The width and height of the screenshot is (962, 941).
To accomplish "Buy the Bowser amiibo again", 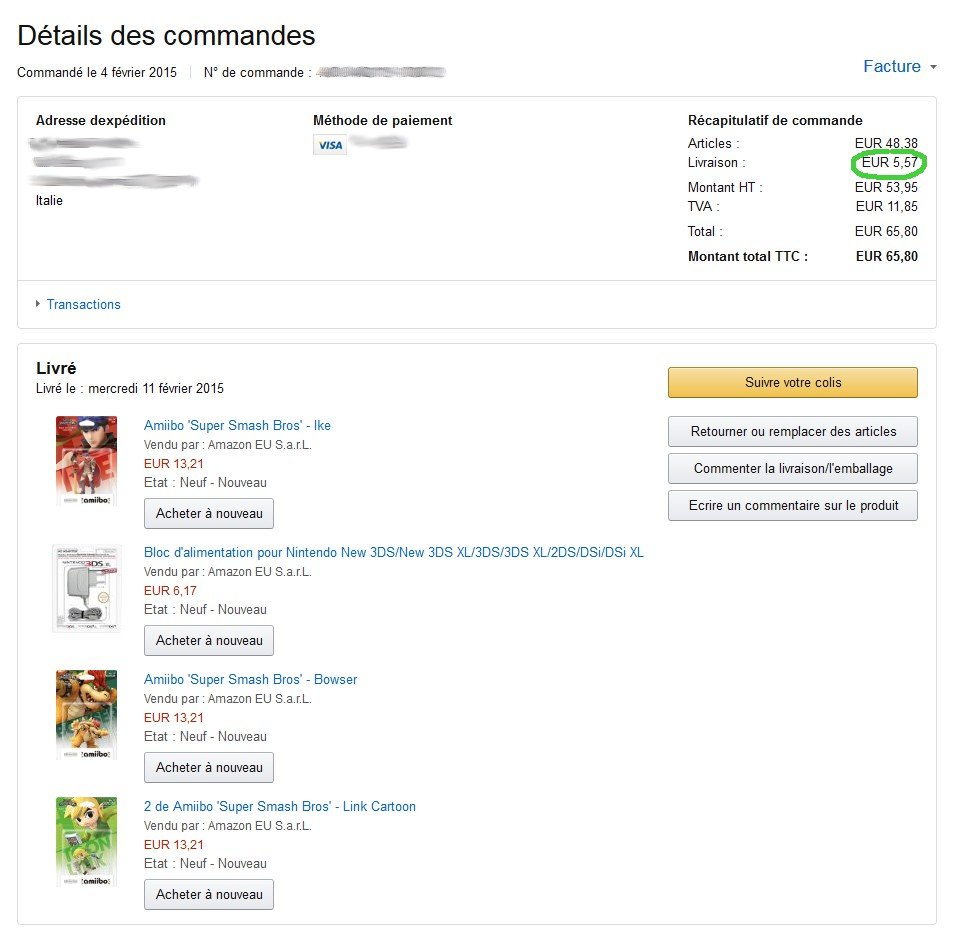I will tap(209, 767).
